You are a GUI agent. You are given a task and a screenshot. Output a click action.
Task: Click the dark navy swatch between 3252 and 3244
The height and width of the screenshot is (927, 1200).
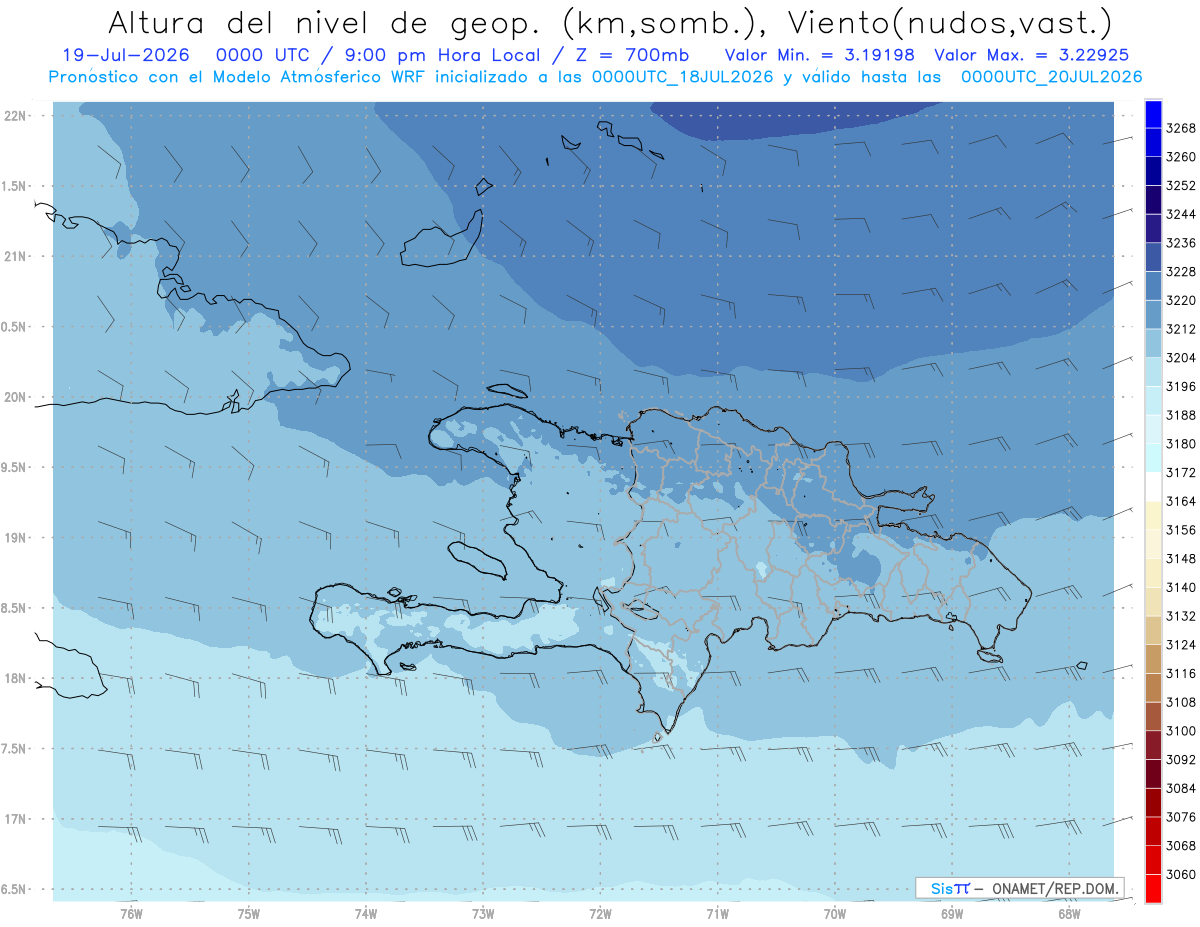pos(1153,200)
